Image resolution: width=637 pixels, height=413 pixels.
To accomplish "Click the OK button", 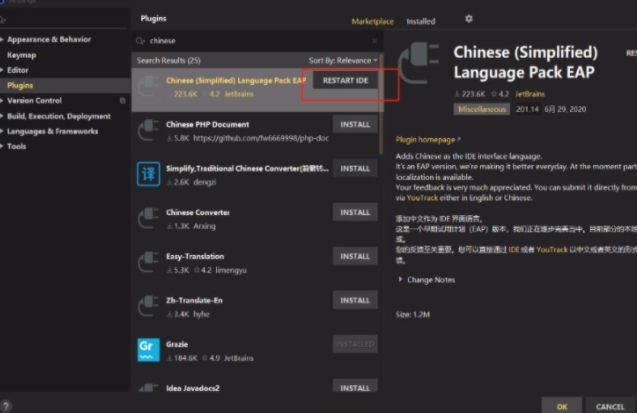I will (562, 406).
